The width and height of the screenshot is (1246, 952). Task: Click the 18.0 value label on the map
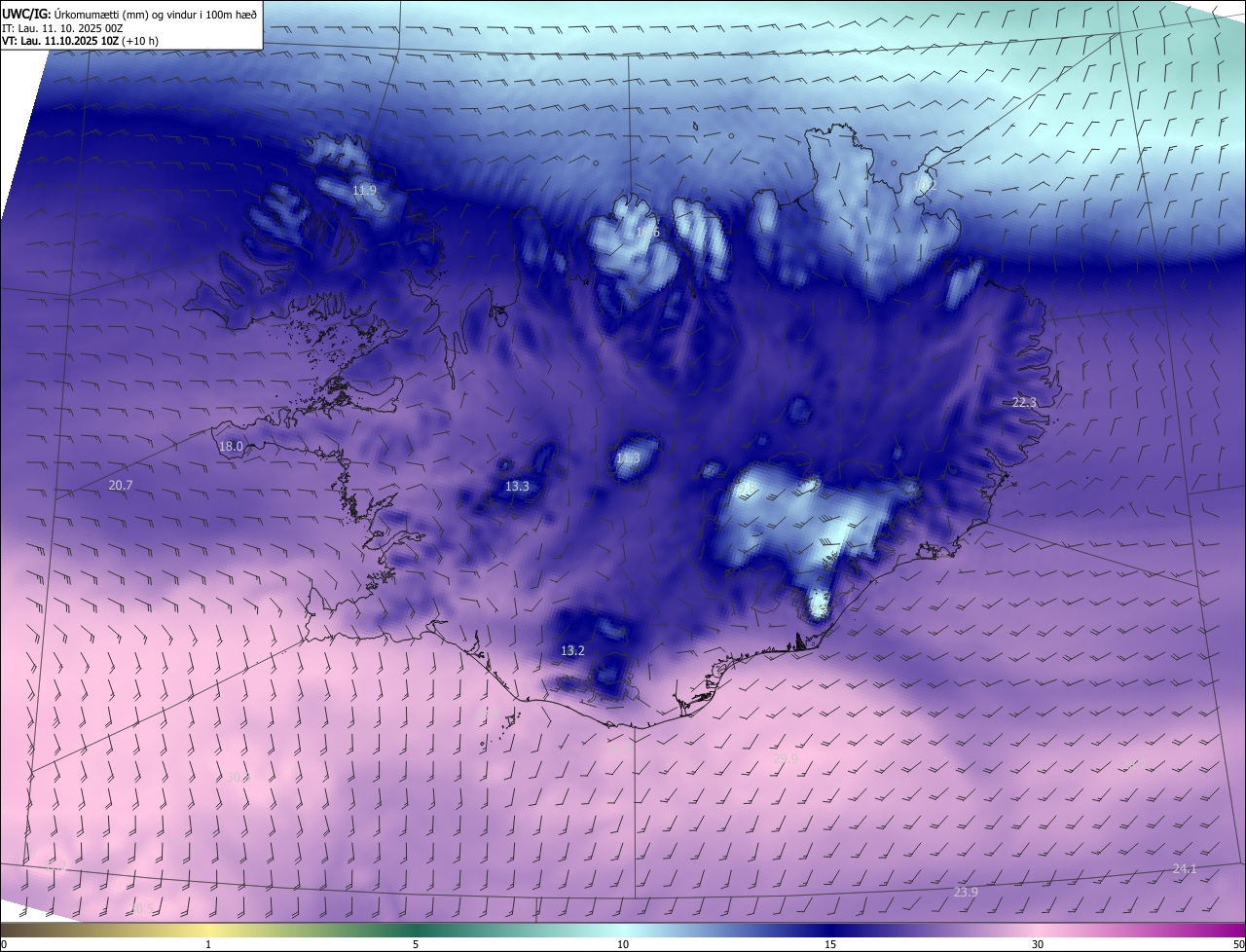[231, 446]
